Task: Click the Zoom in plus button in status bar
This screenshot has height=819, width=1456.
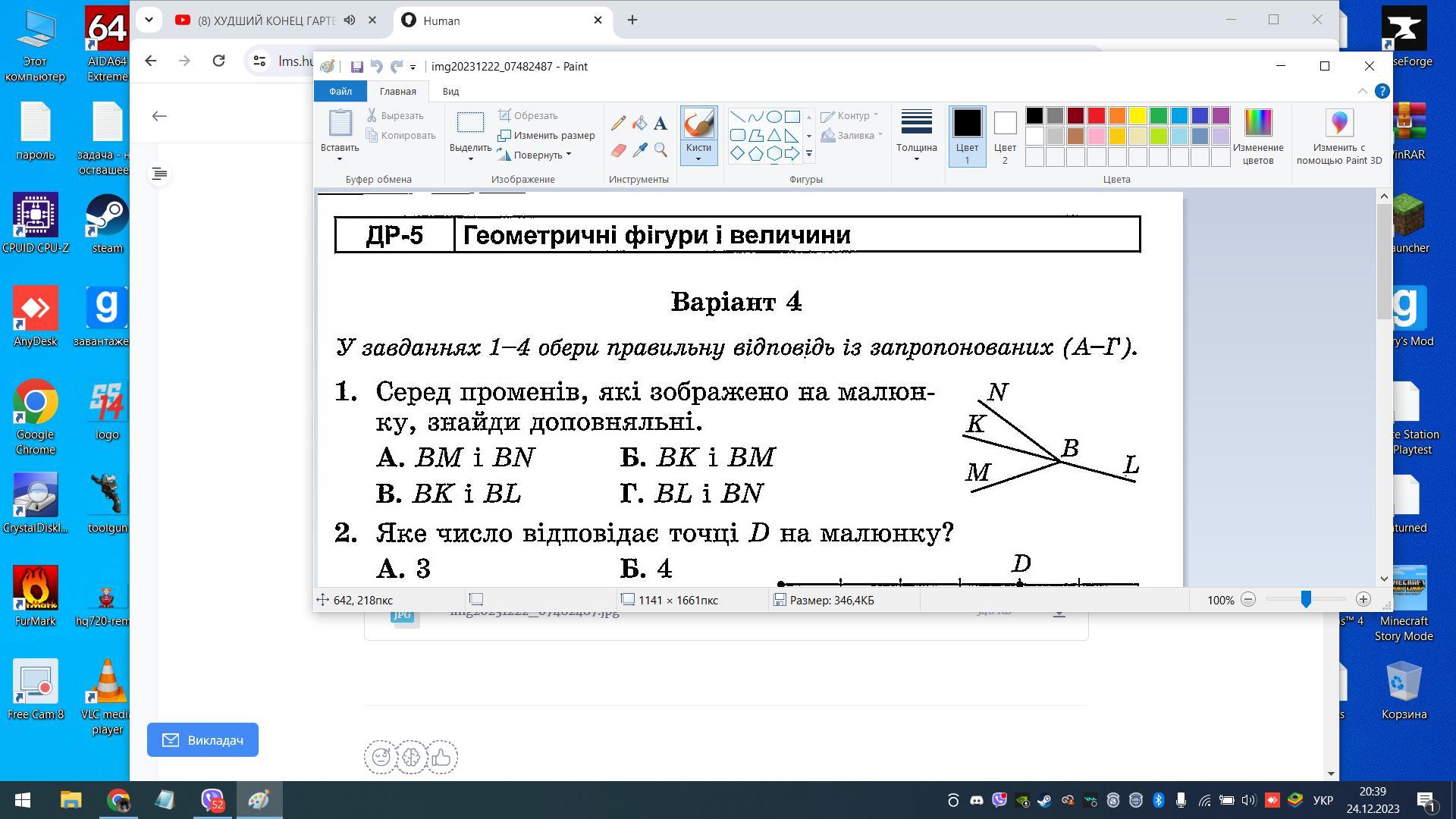Action: (1363, 600)
